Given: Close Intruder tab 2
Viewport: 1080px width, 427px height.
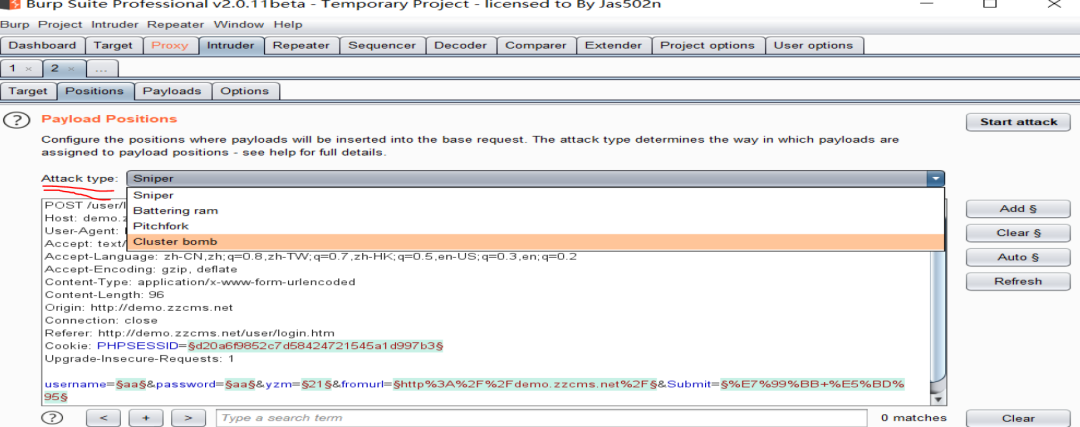Looking at the screenshot, I should [70, 69].
